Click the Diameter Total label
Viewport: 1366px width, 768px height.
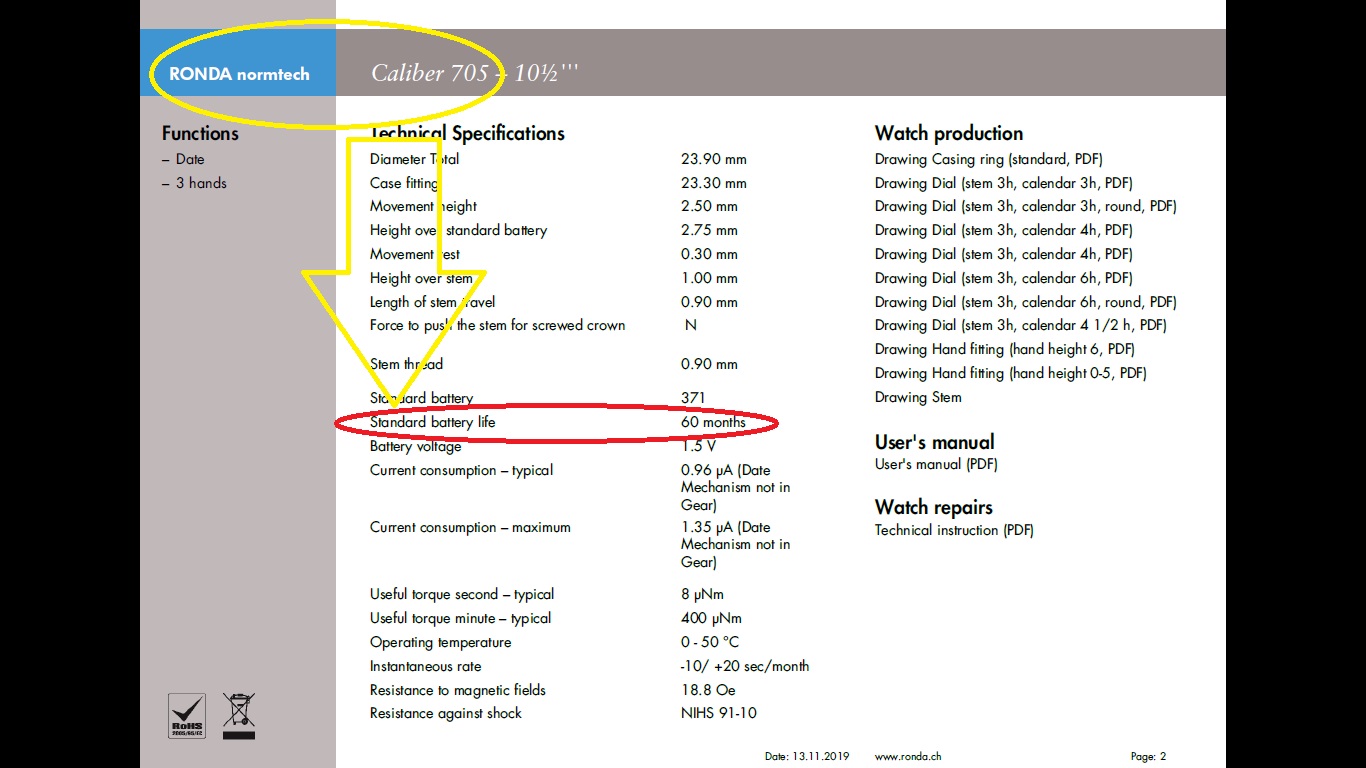coord(414,159)
